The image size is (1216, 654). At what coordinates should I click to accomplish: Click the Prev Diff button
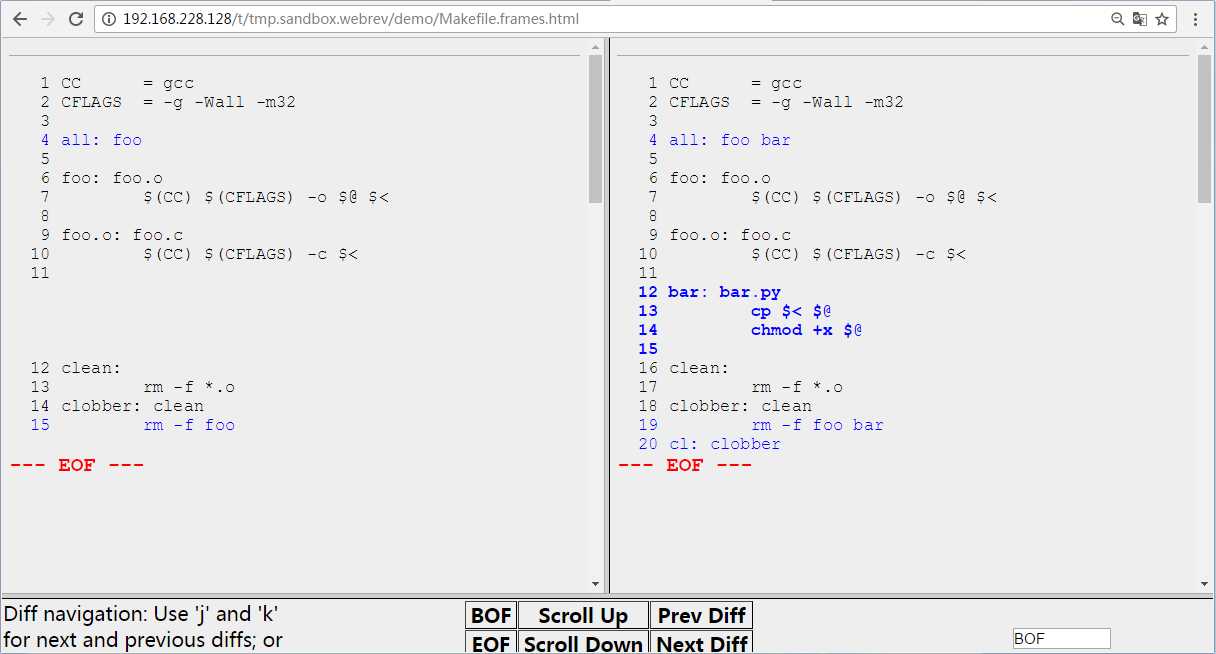(701, 615)
